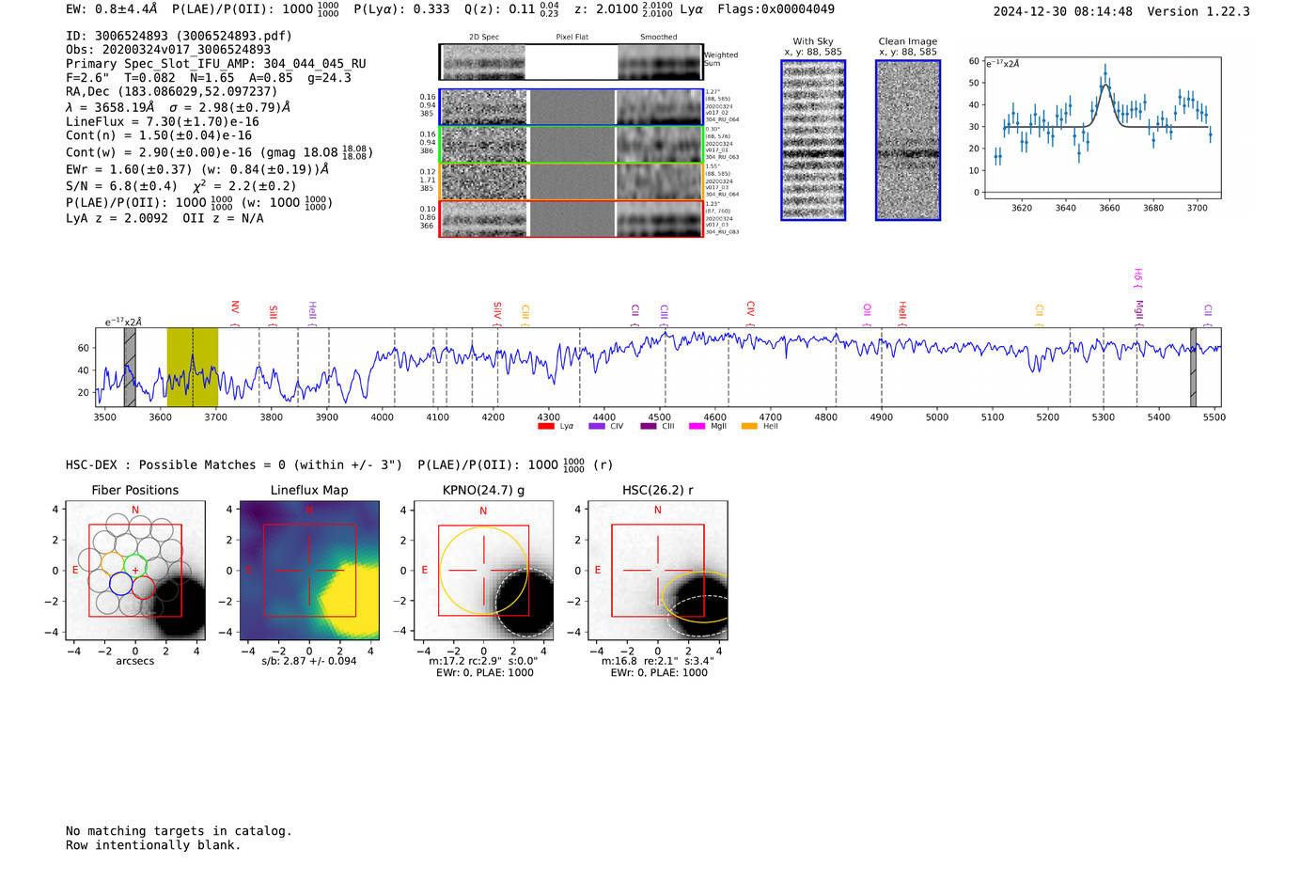The width and height of the screenshot is (1316, 896).
Task: Click the dark purple CIII legend swatch
Action: pos(649,426)
